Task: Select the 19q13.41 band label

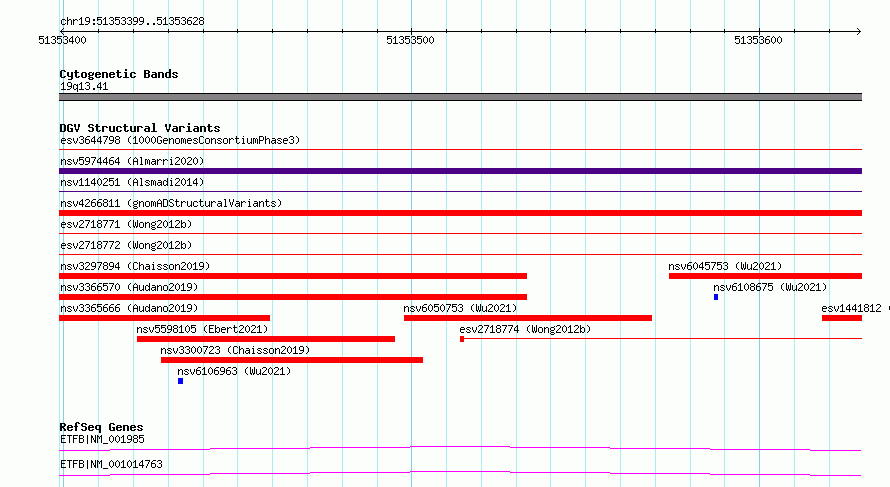Action: click(84, 86)
